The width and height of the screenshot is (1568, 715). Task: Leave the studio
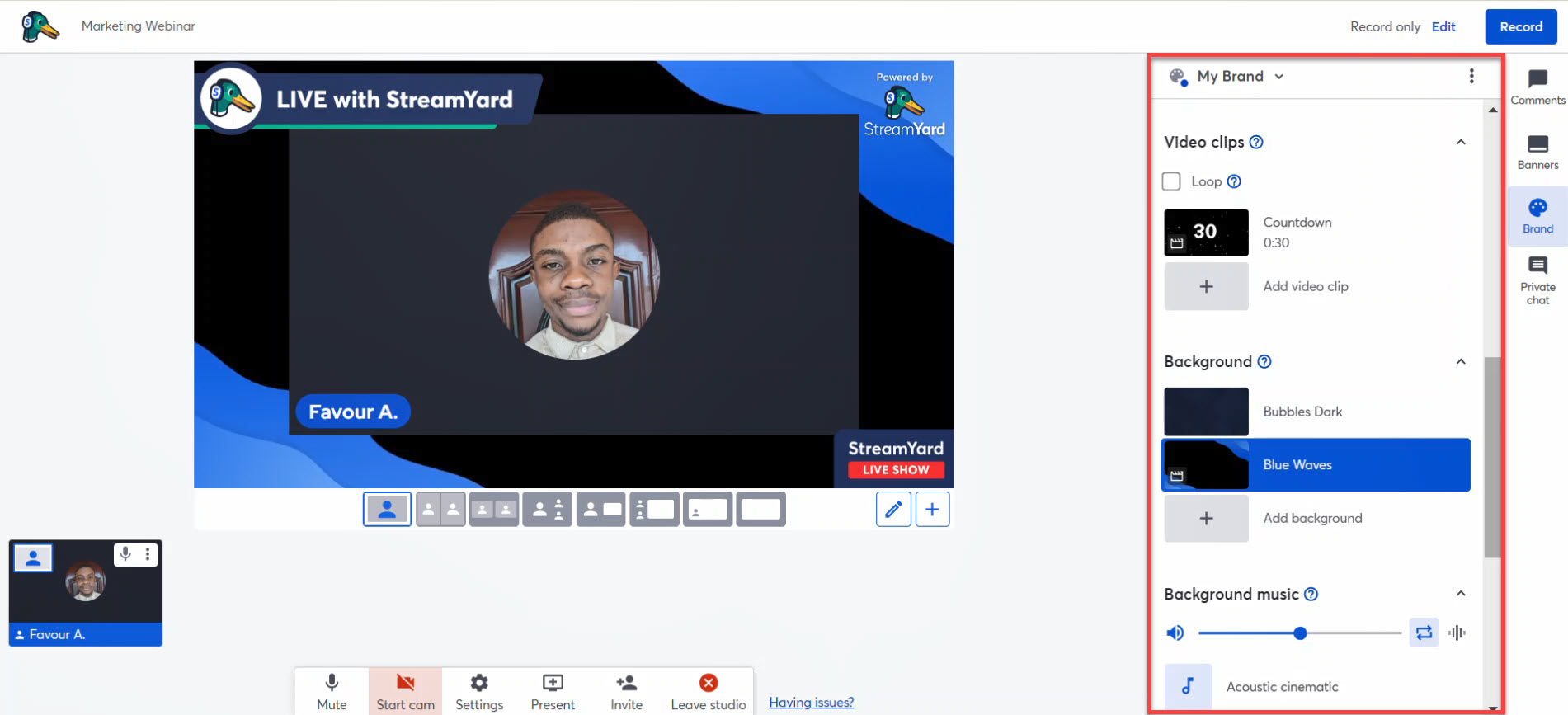(x=709, y=691)
